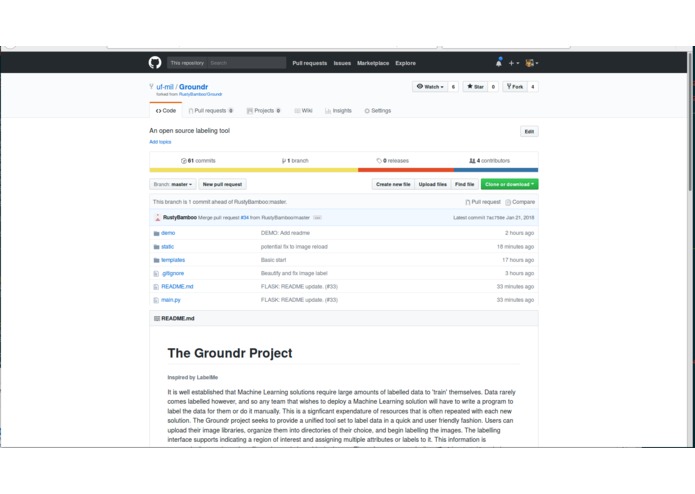The width and height of the screenshot is (695, 494).
Task: Click the templates folder icon
Action: pos(156,261)
